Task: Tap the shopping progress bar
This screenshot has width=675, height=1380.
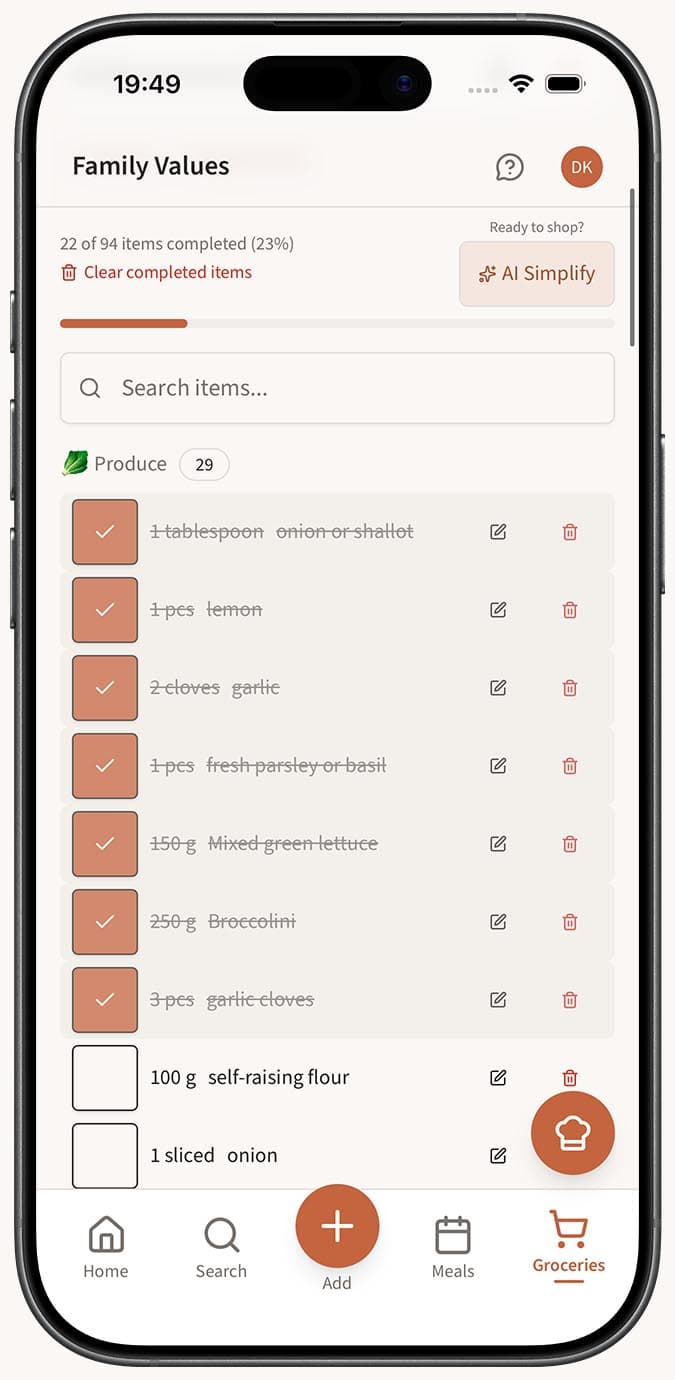Action: [337, 323]
